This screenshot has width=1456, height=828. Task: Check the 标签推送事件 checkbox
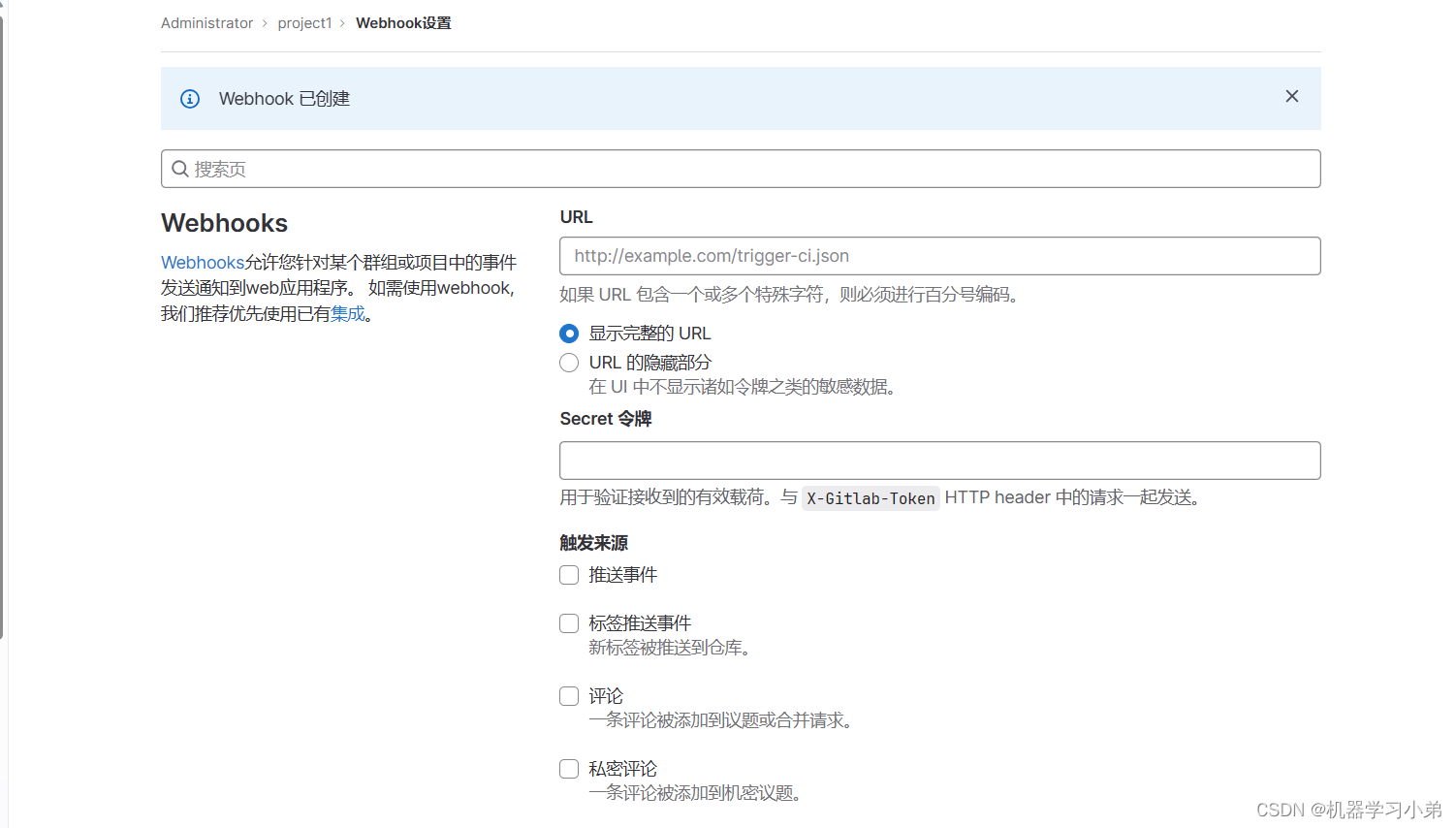[569, 623]
